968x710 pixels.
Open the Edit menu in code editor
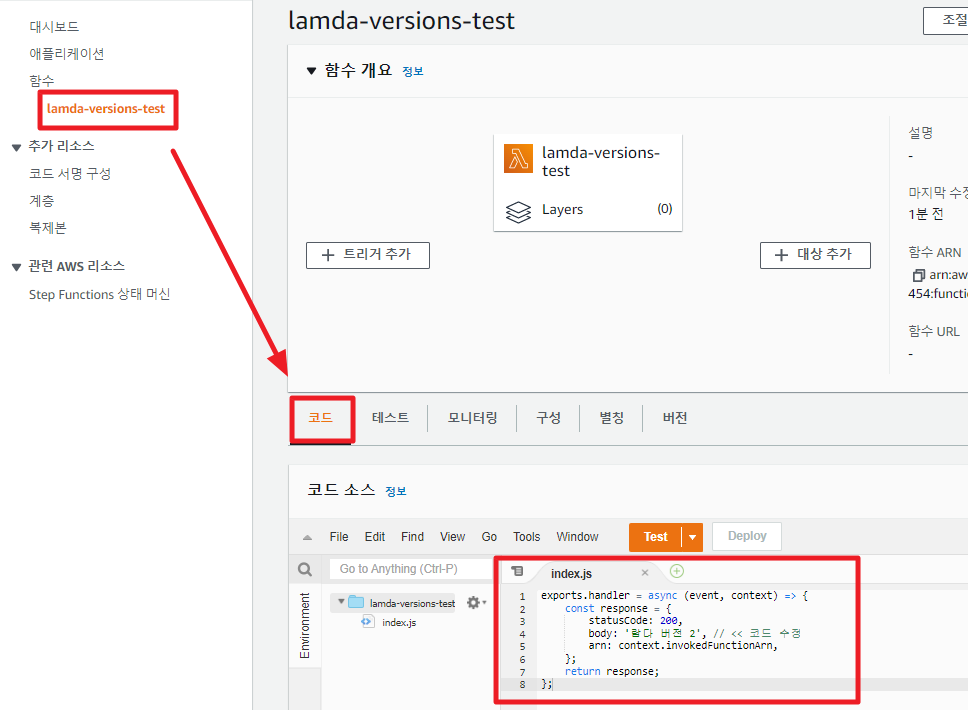click(375, 537)
